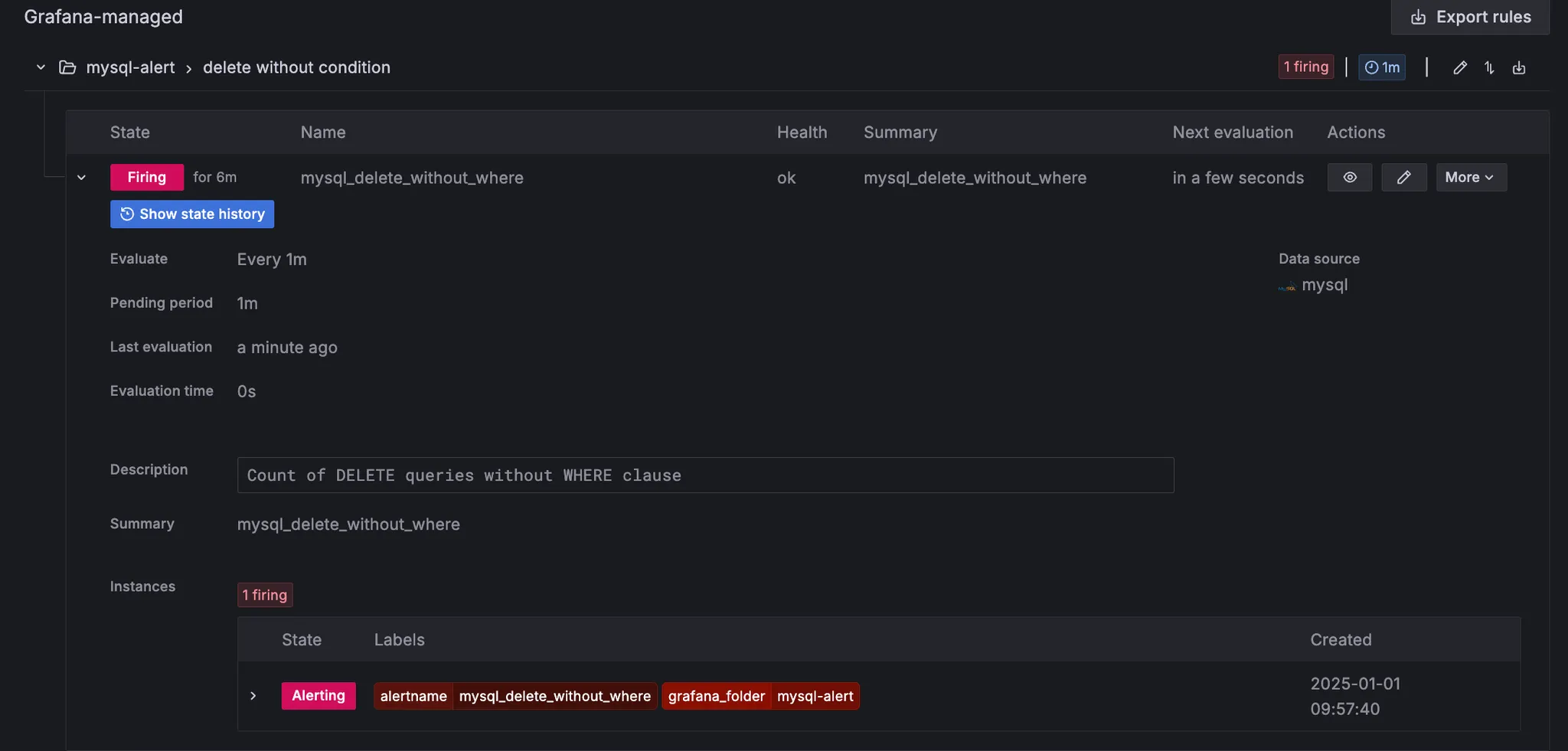
Task: Click the State column header in rules table
Action: pyautogui.click(x=130, y=132)
